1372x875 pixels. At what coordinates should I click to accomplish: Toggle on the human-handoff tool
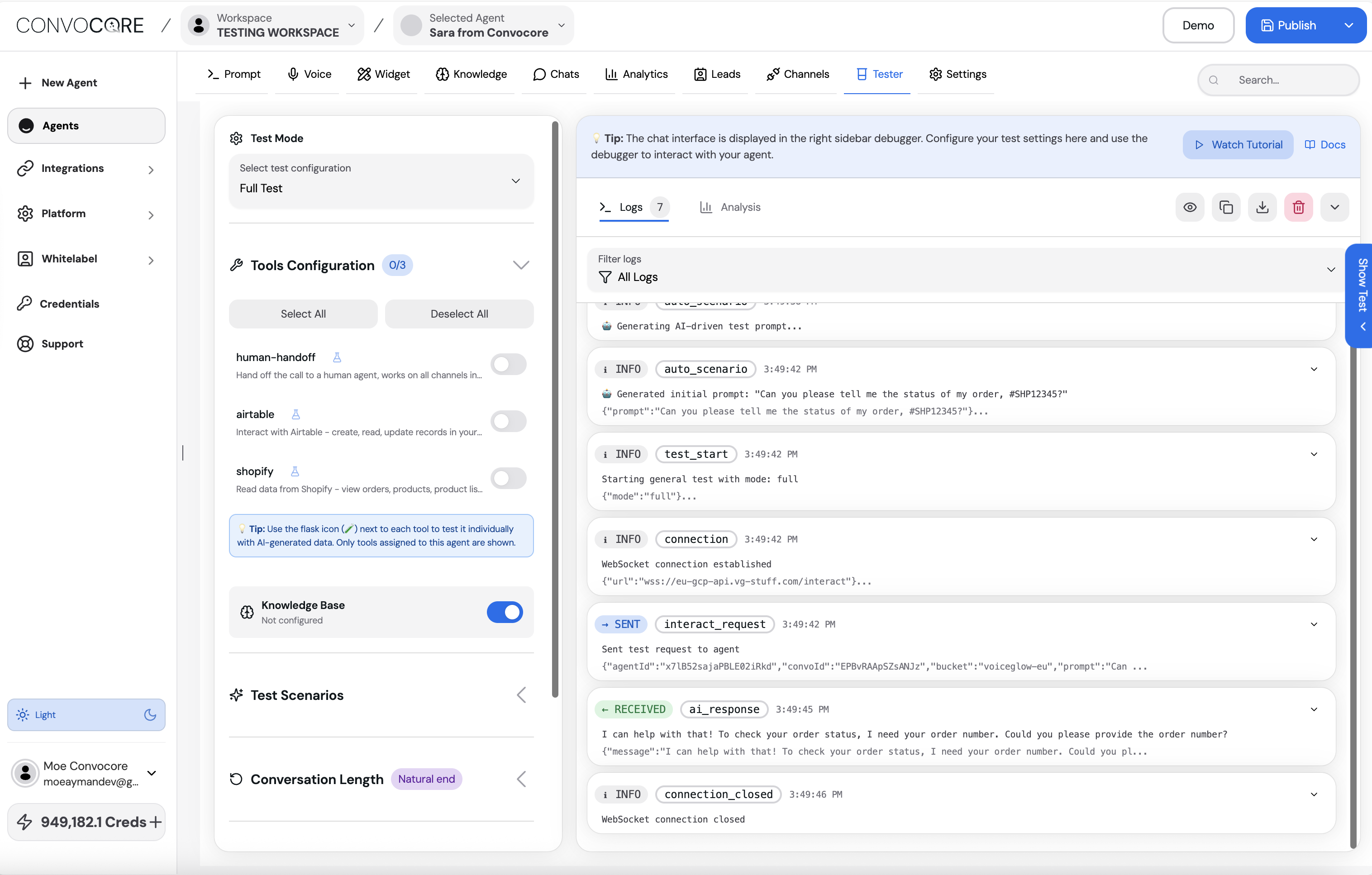[x=508, y=365]
